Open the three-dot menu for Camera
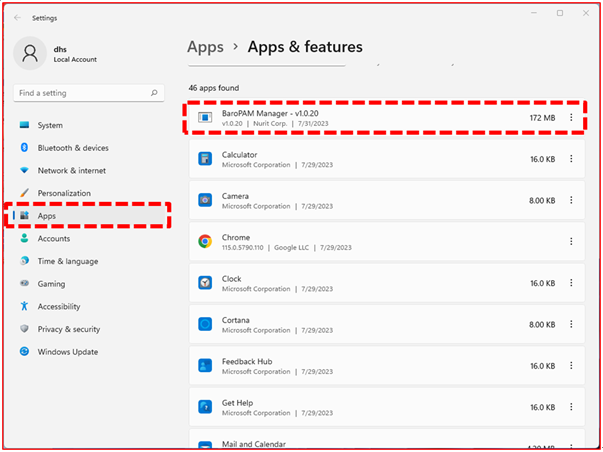The image size is (603, 452). (x=571, y=200)
